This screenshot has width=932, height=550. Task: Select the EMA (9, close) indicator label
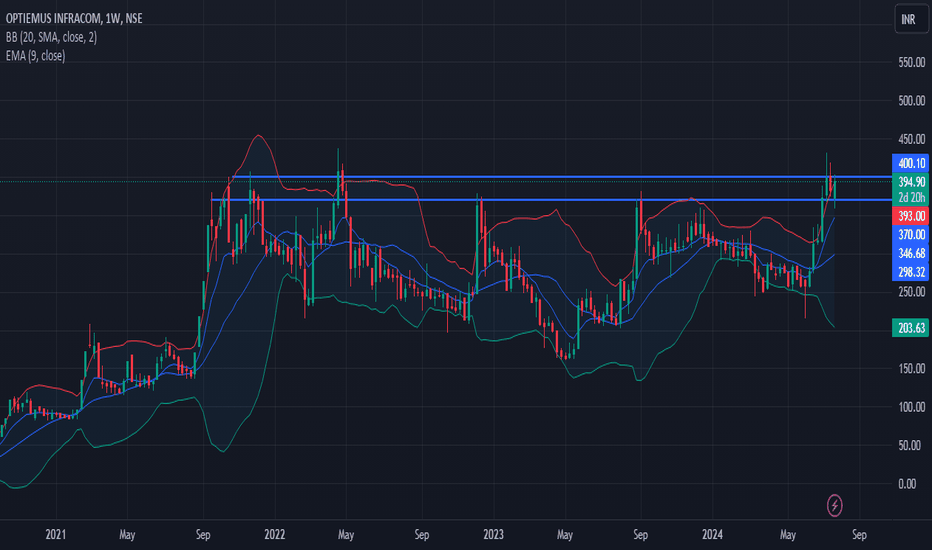click(36, 56)
